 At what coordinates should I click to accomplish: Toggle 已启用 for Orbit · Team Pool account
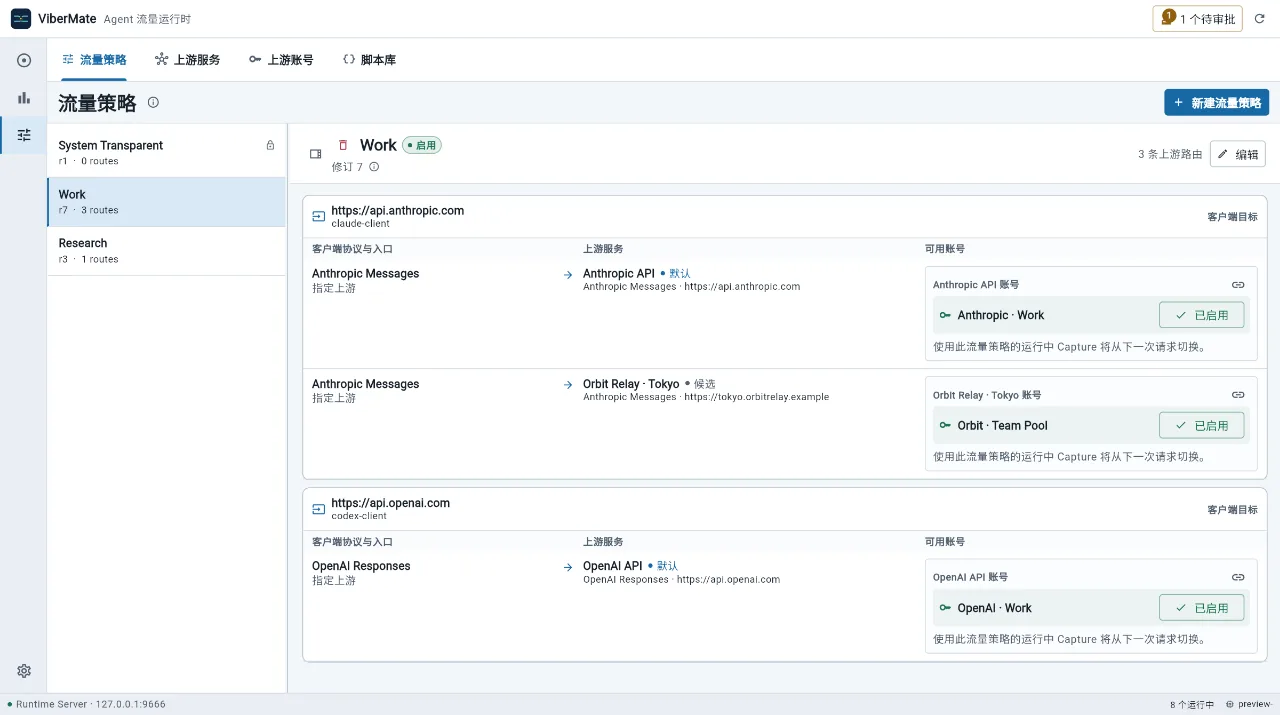(1201, 425)
